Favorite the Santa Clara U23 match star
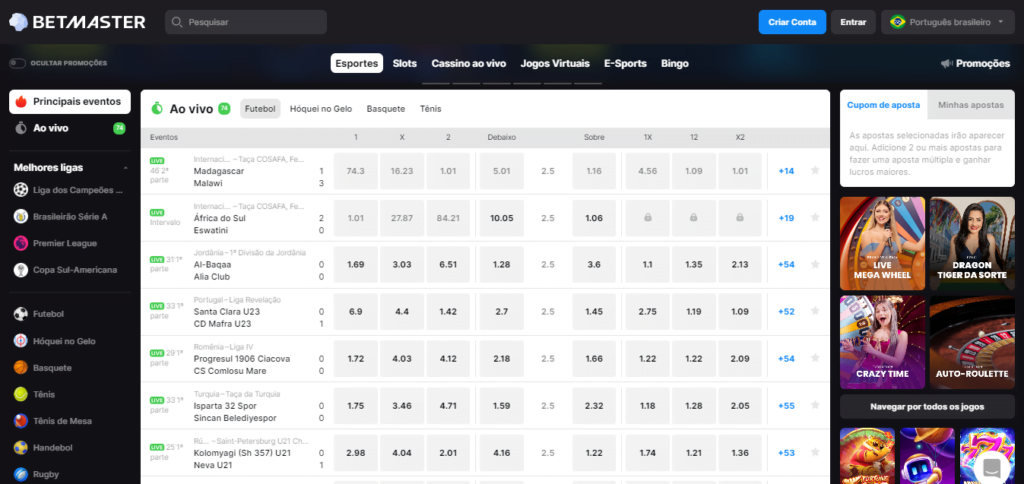 coord(815,312)
